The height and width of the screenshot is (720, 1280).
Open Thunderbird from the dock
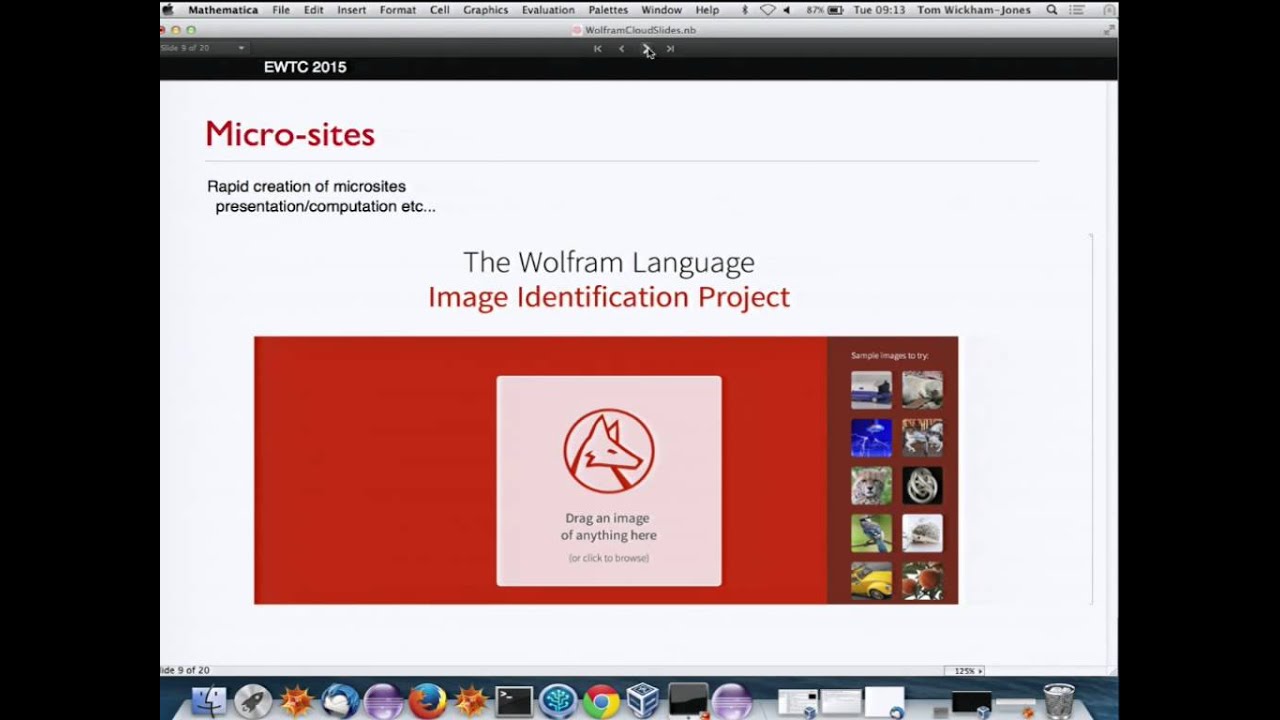pyautogui.click(x=341, y=701)
